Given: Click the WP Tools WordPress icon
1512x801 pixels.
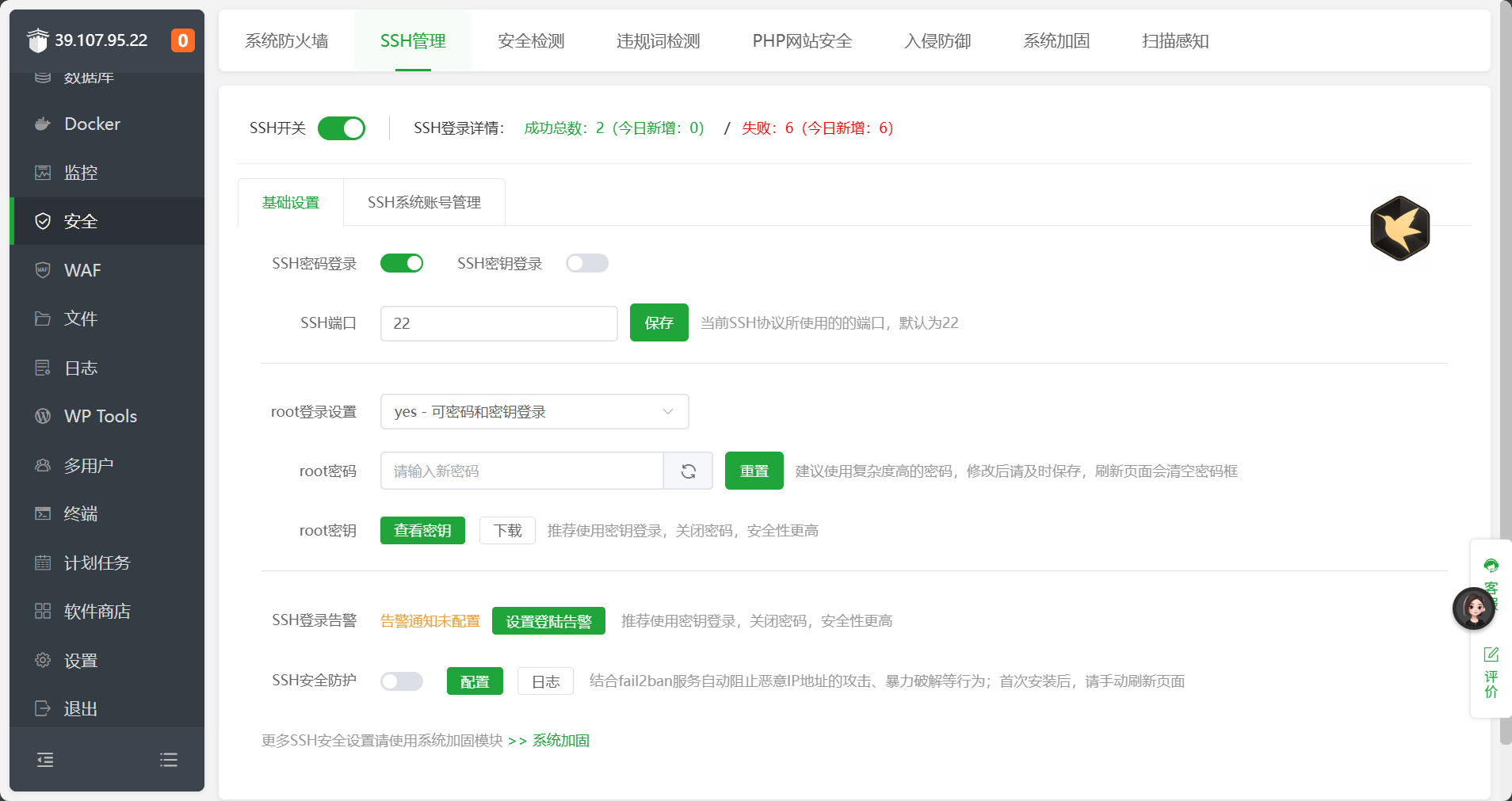Looking at the screenshot, I should point(43,416).
